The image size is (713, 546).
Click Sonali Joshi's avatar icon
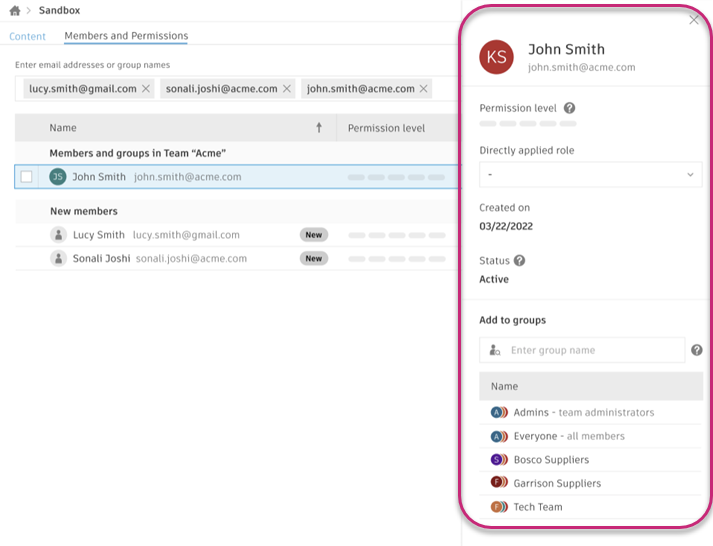[x=58, y=258]
